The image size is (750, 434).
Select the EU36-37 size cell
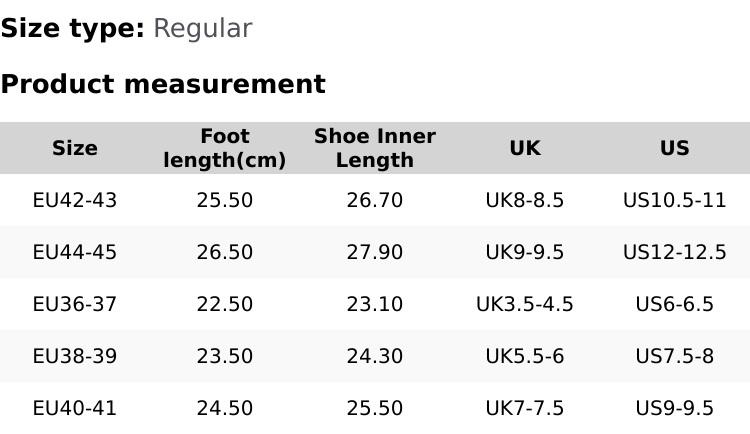click(x=75, y=304)
